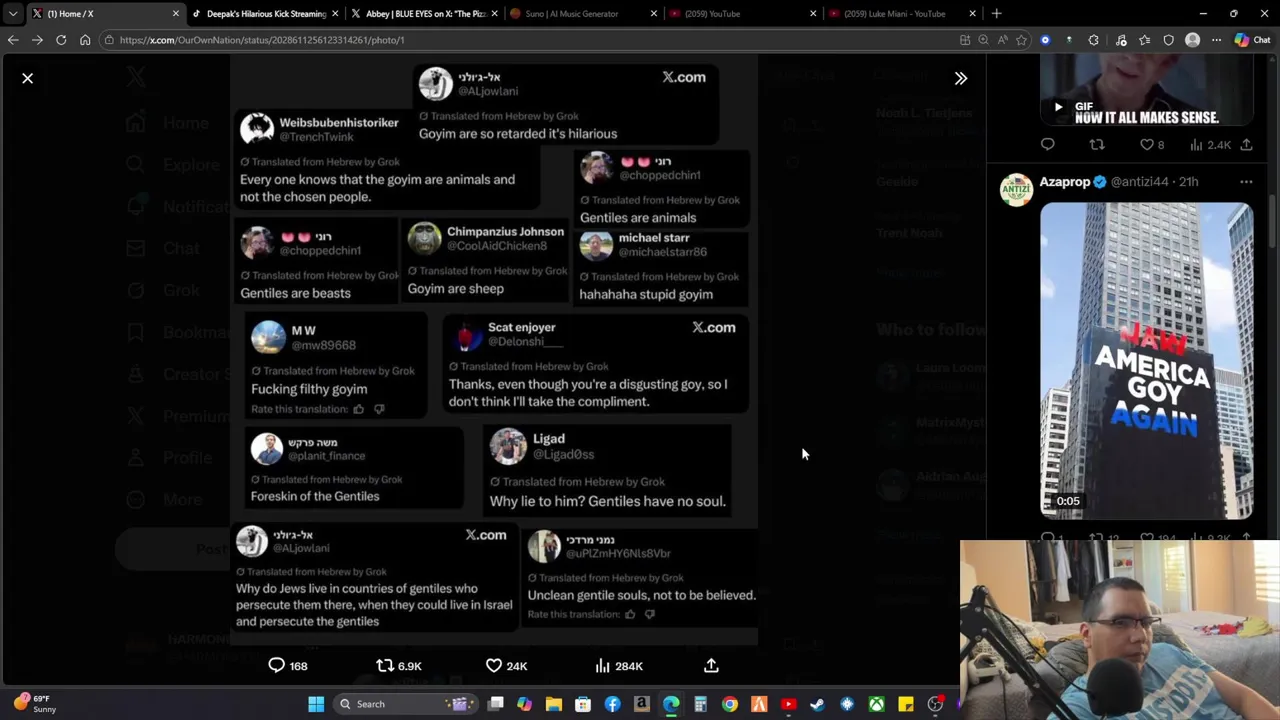1280x720 pixels.
Task: Open Copilot Chat button
Action: [1252, 40]
